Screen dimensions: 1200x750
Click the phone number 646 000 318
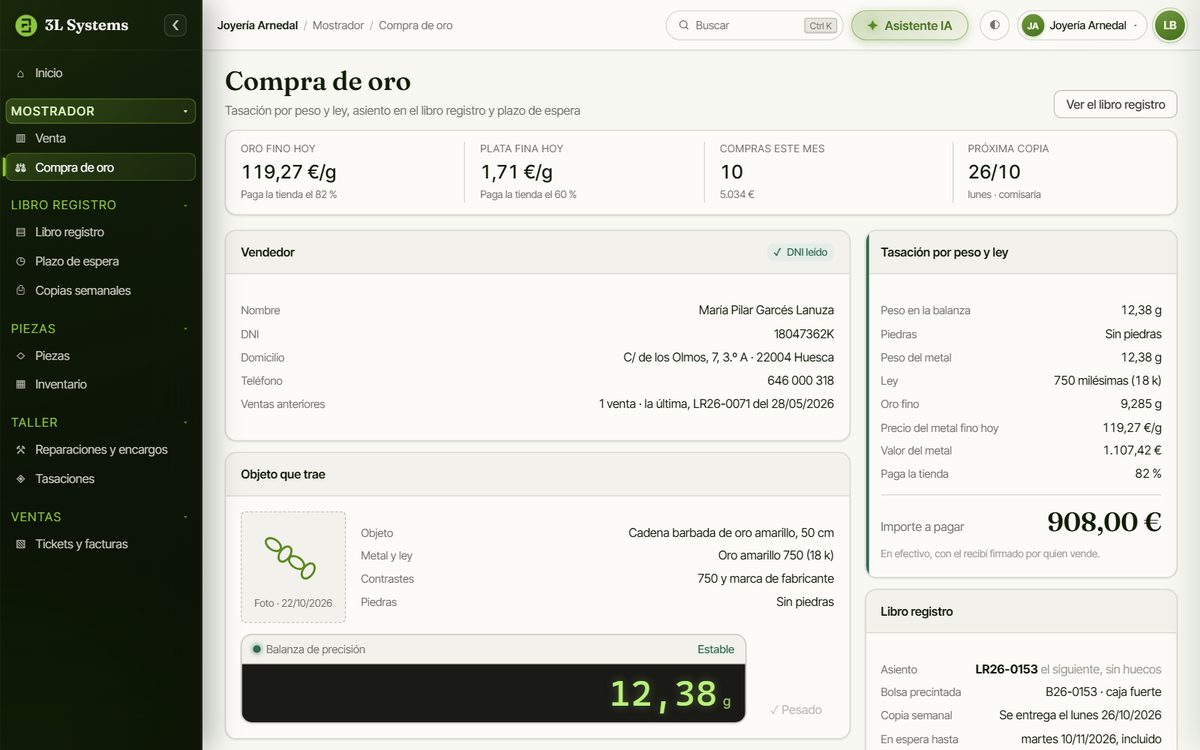coord(800,381)
